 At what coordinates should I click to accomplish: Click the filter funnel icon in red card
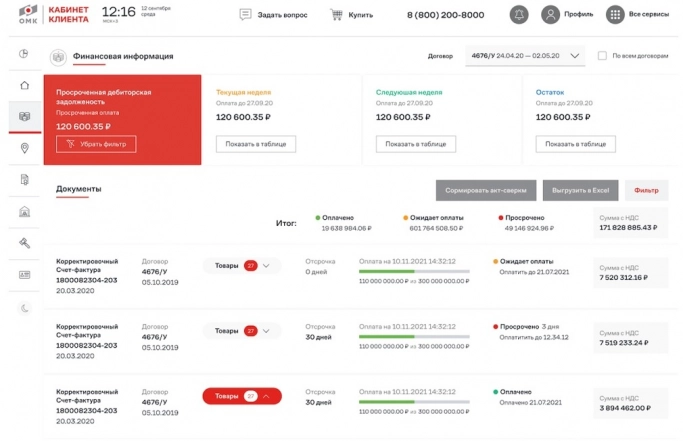[x=71, y=144]
